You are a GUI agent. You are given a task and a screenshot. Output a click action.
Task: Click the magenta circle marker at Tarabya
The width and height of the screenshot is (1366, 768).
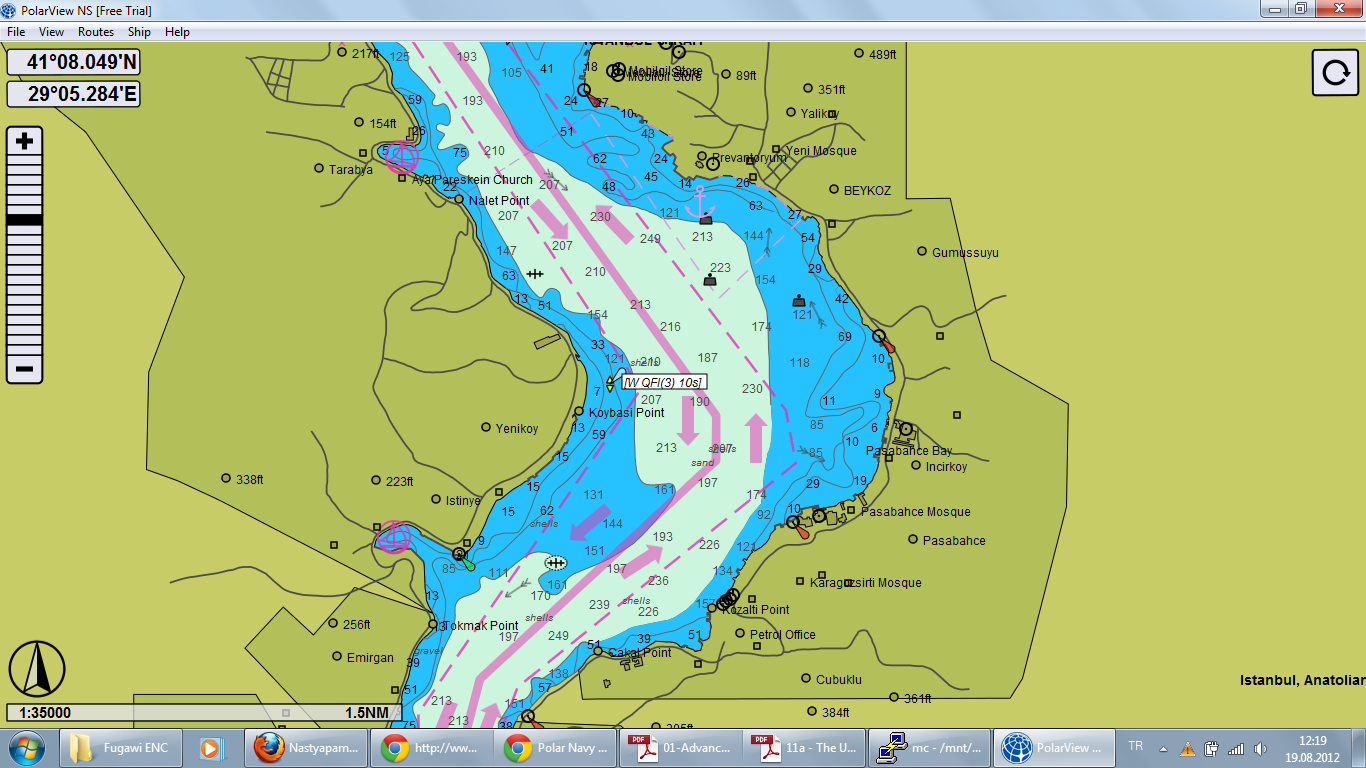(401, 157)
